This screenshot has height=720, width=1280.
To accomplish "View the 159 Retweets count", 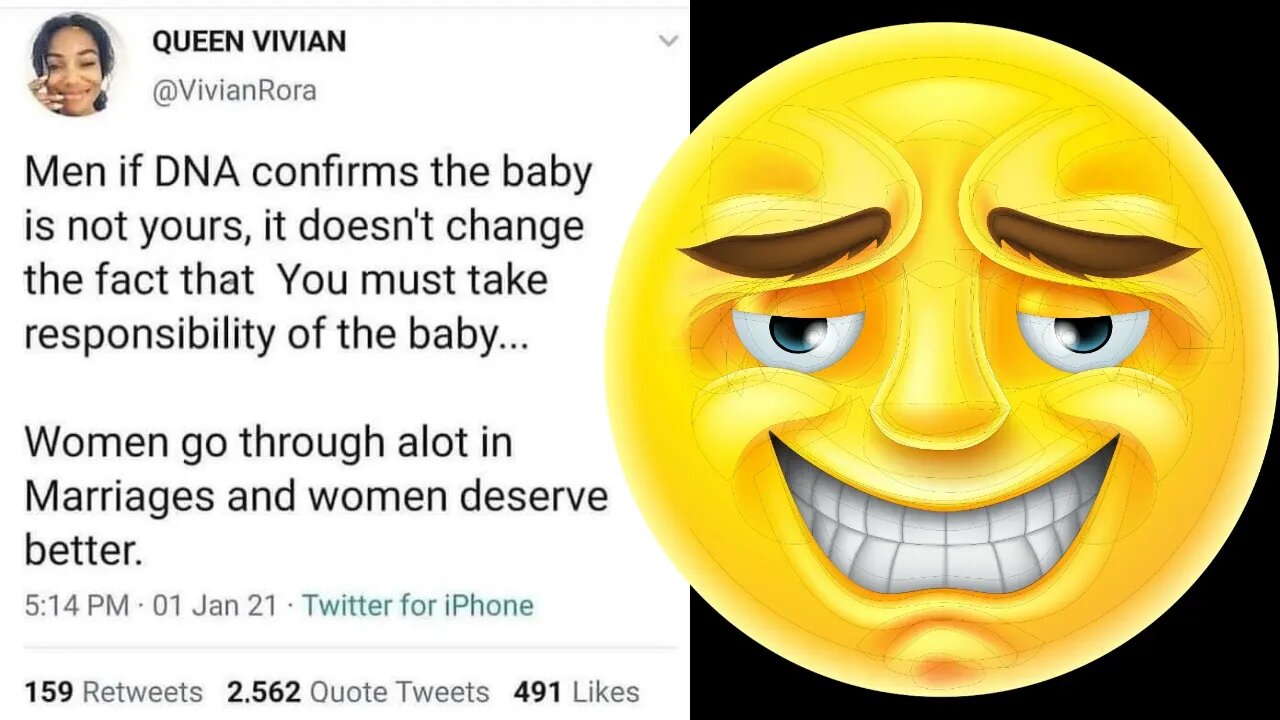I will (x=113, y=692).
